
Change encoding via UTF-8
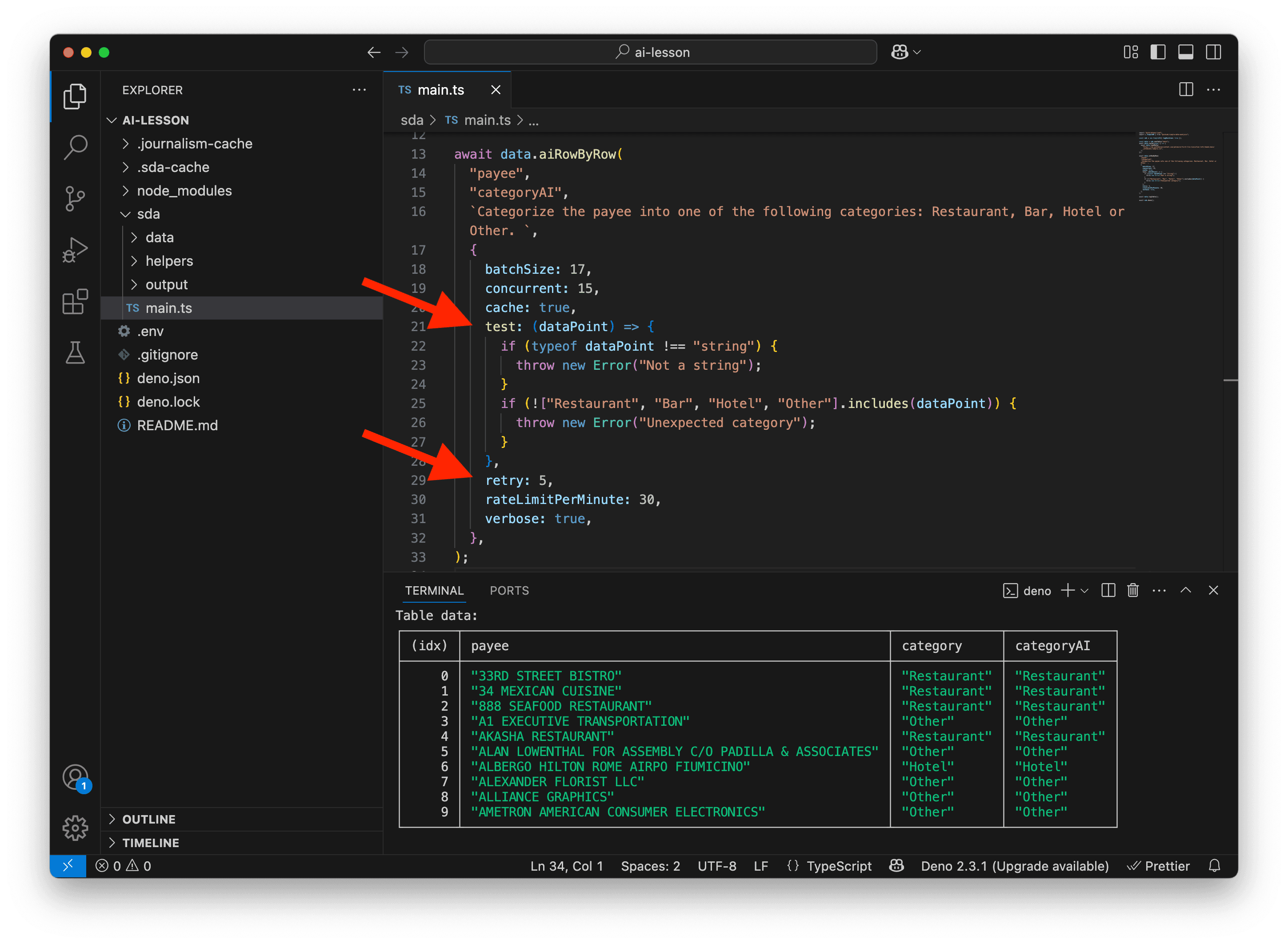[x=716, y=866]
